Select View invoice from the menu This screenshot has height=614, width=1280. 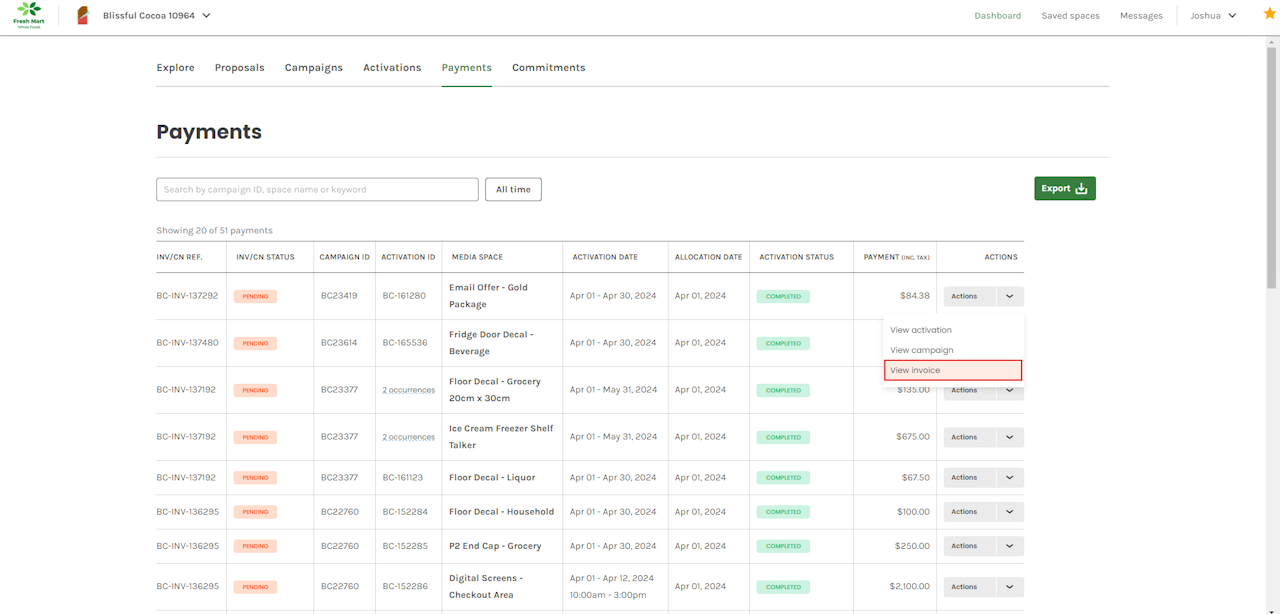952,371
